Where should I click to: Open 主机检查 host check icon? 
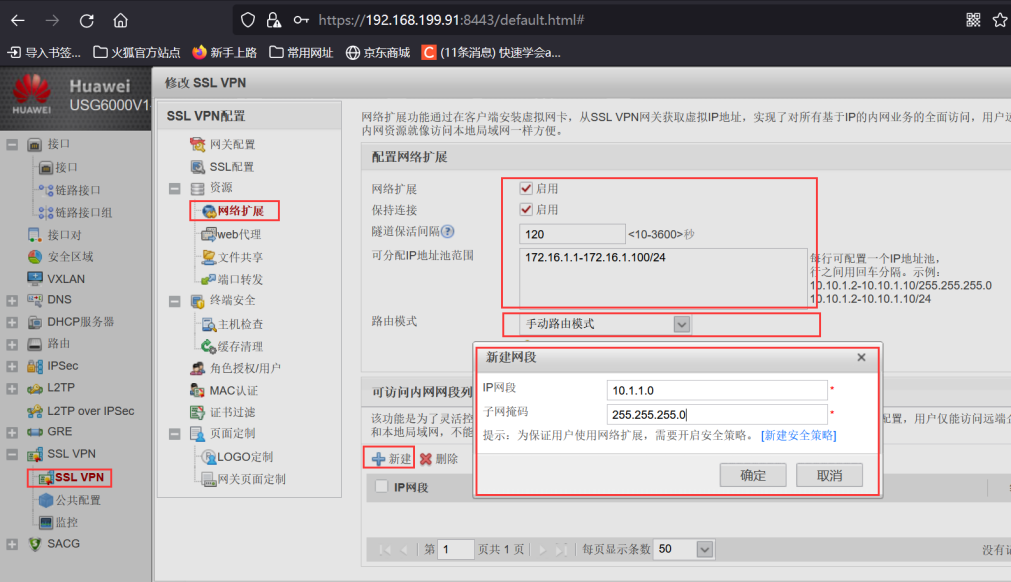click(x=209, y=324)
